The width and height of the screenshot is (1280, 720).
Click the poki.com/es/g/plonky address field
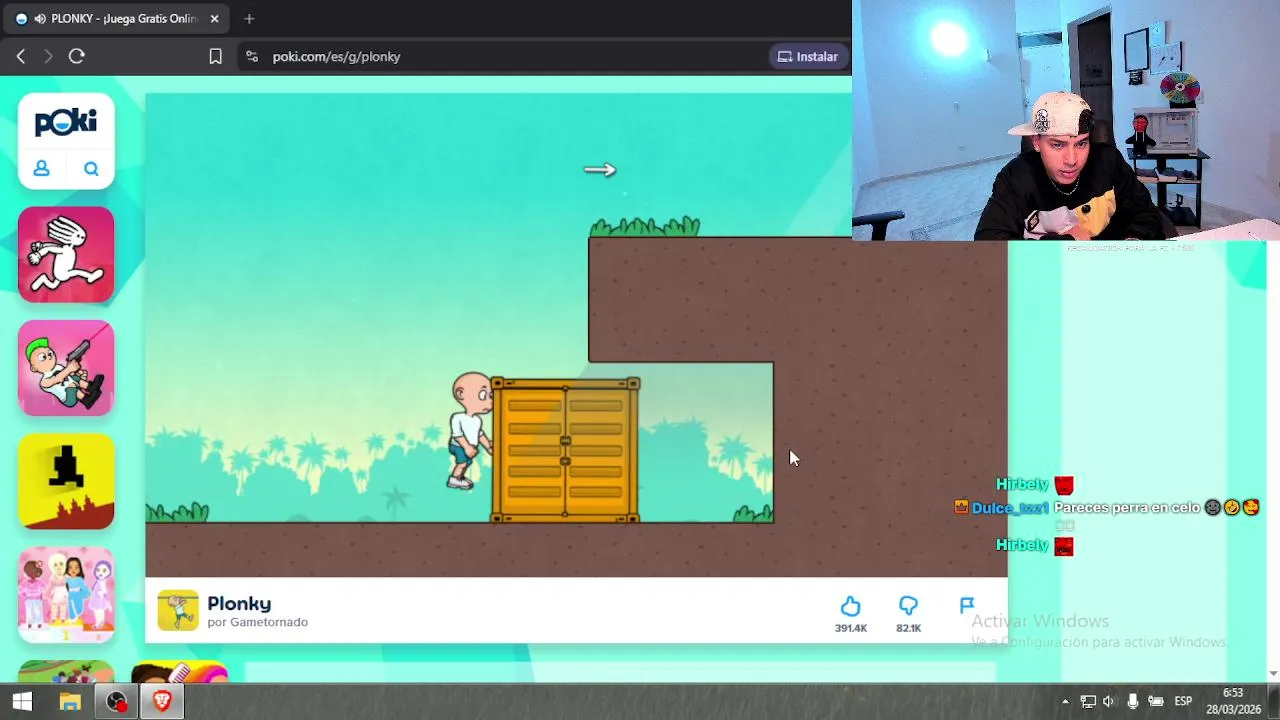[337, 57]
